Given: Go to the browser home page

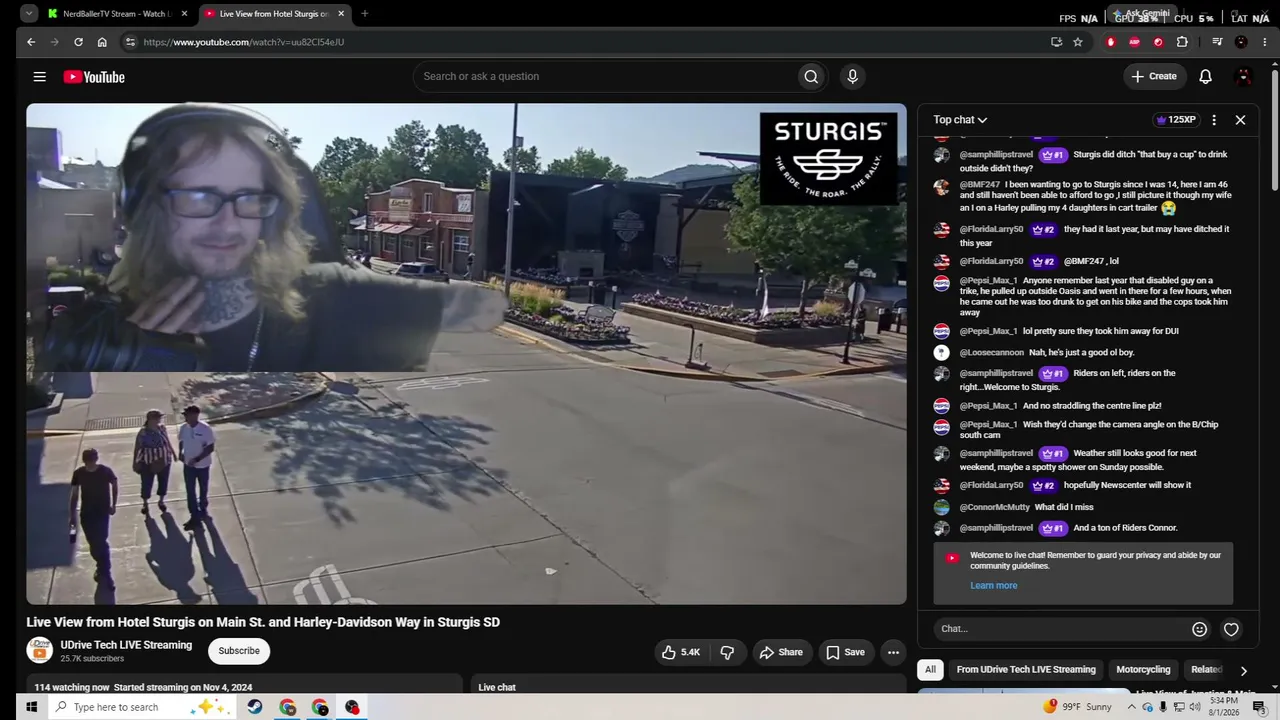Looking at the screenshot, I should coord(102,42).
